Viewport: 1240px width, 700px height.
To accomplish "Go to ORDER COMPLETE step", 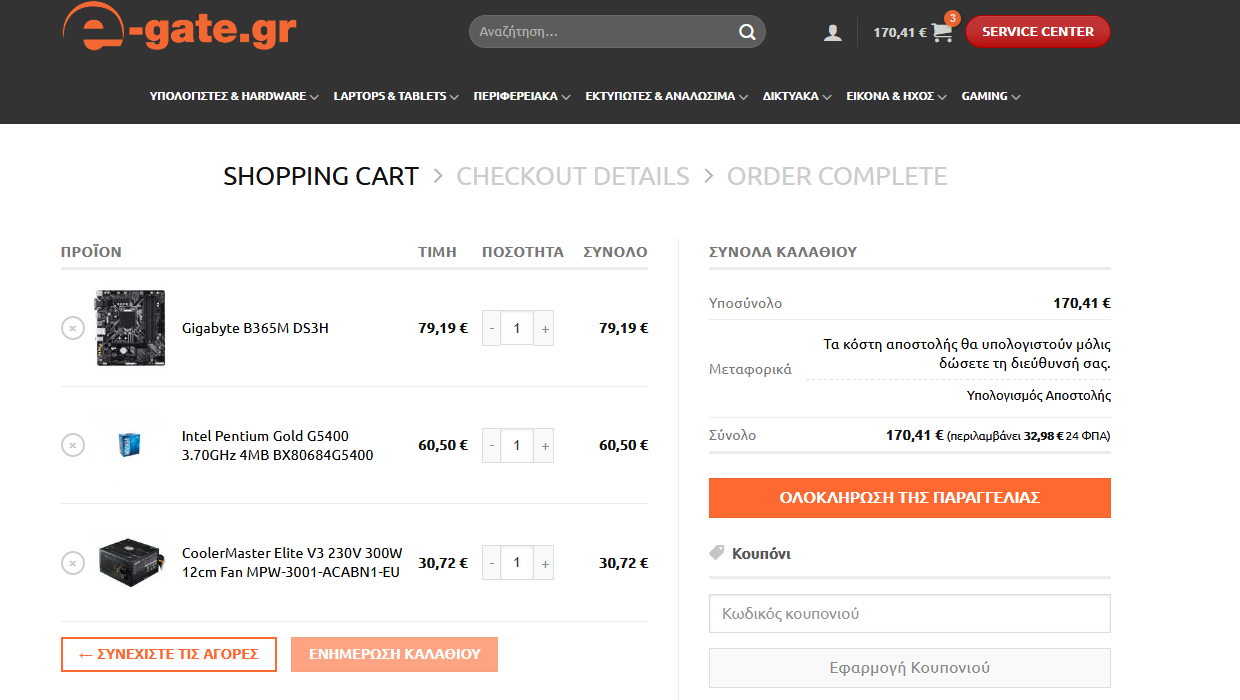I will 837,176.
